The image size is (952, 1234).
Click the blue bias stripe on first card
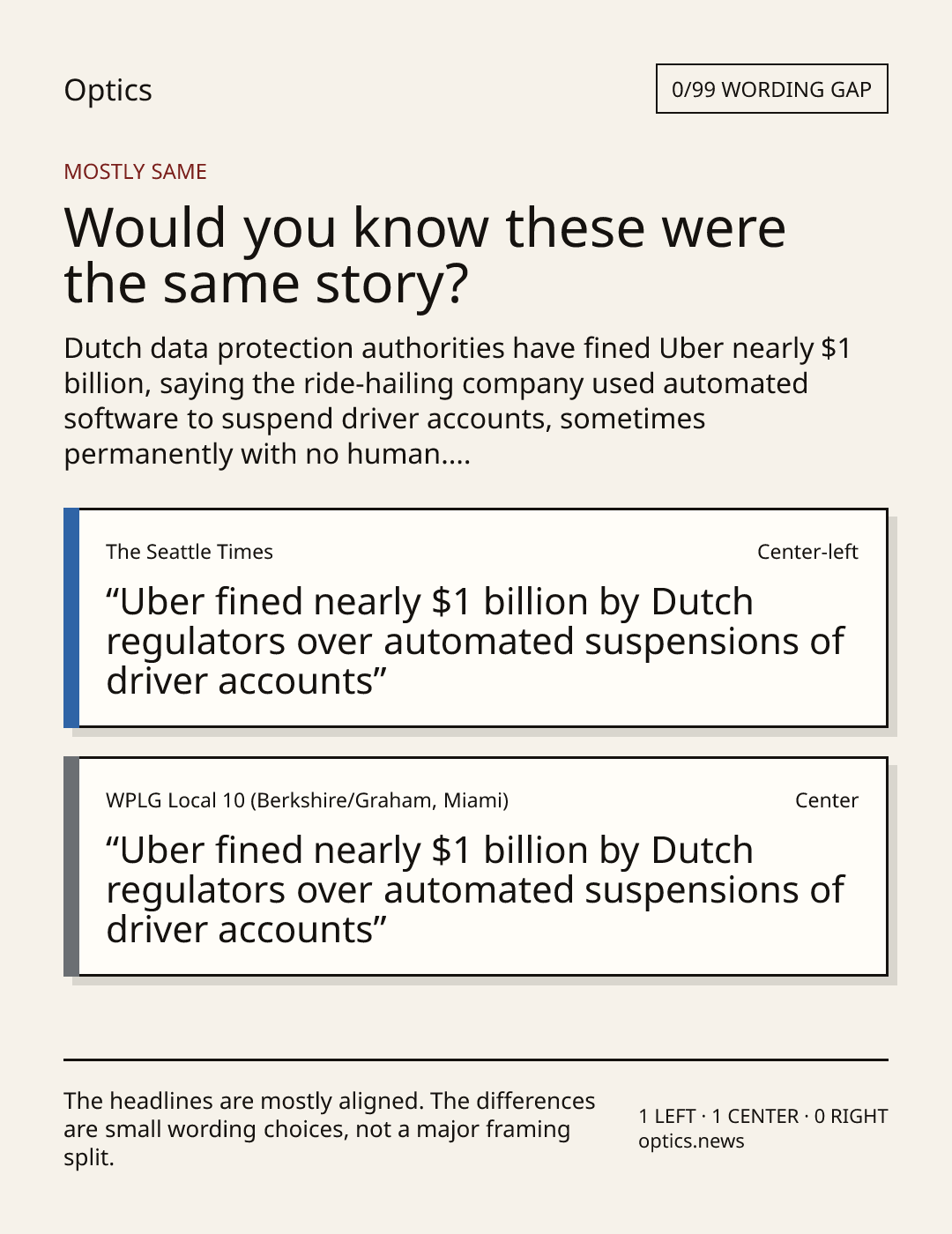71,618
